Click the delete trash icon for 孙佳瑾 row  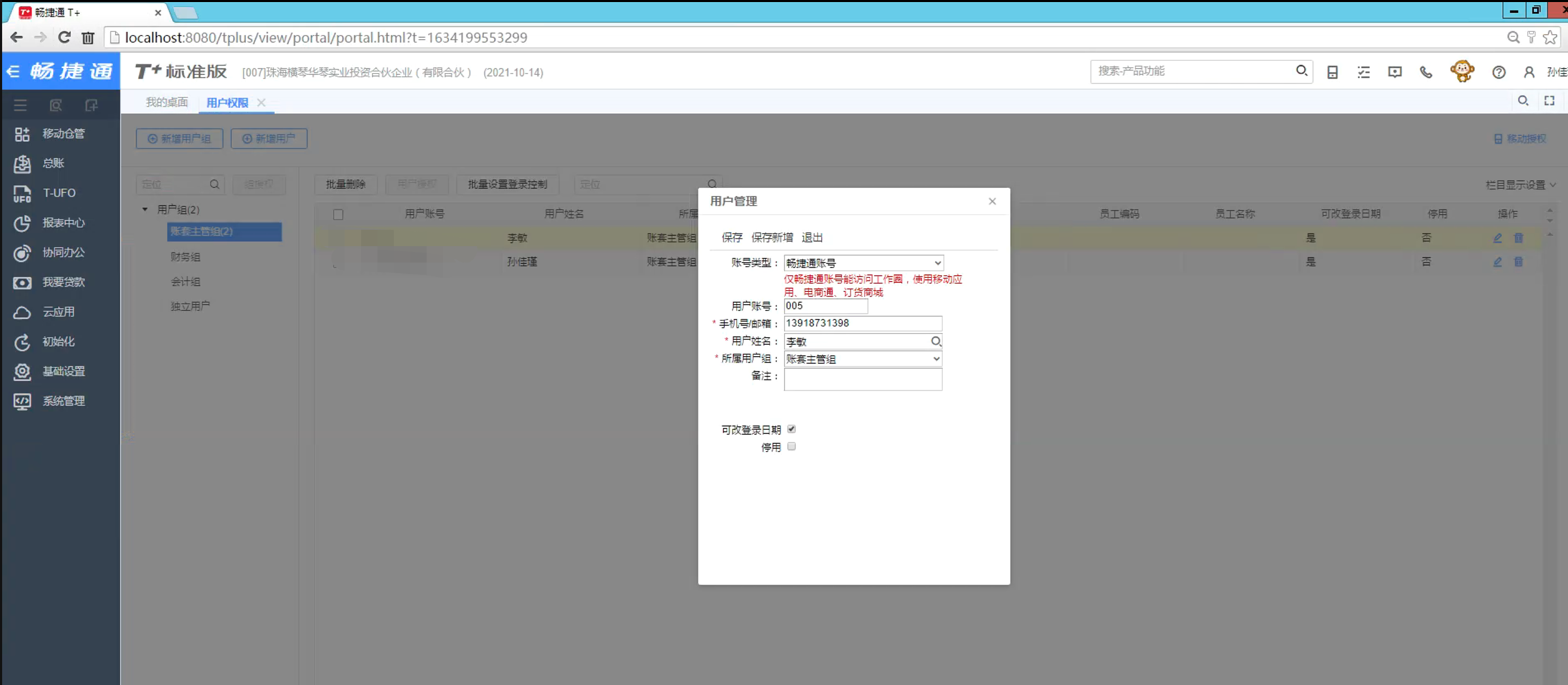[x=1518, y=262]
